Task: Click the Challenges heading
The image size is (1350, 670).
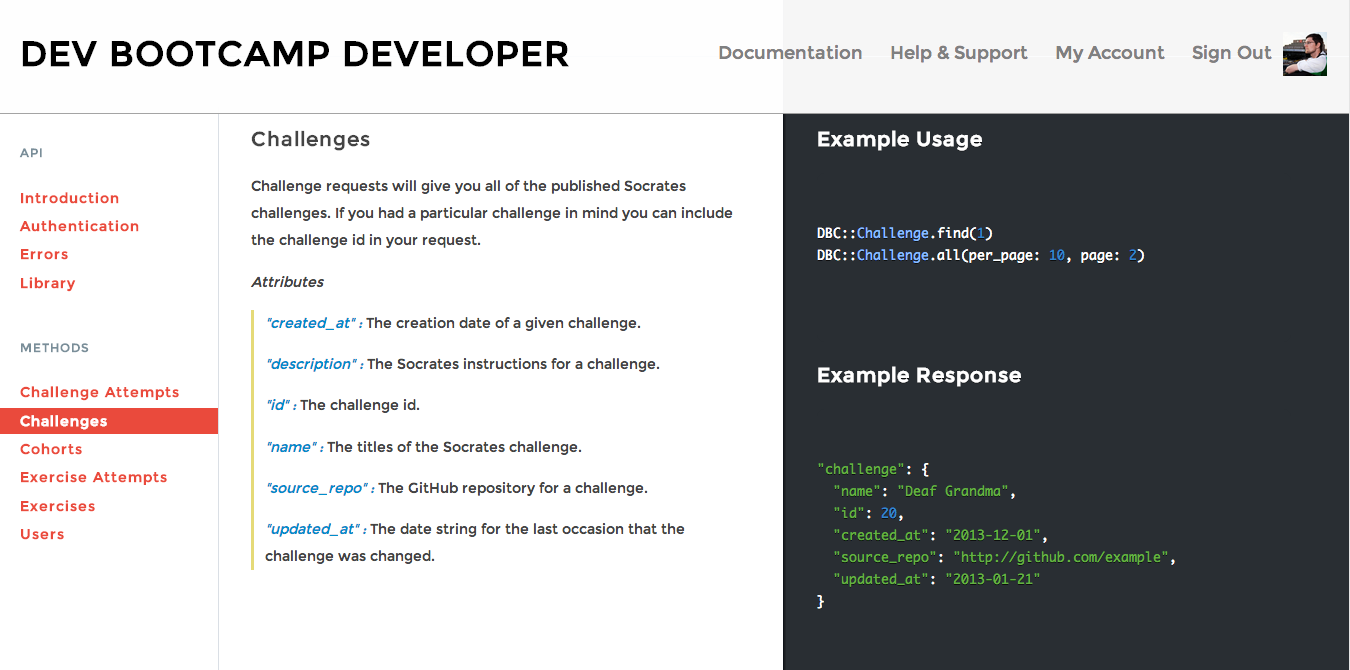Action: pyautogui.click(x=310, y=139)
